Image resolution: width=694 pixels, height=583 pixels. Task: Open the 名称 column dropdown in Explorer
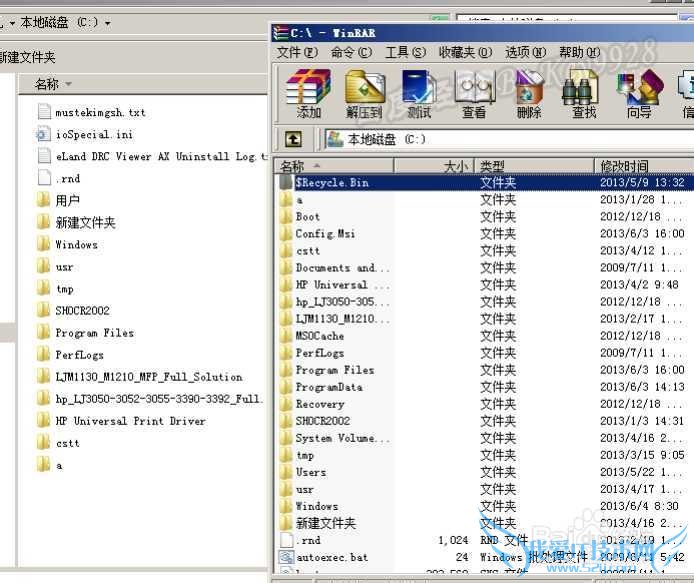[69, 85]
